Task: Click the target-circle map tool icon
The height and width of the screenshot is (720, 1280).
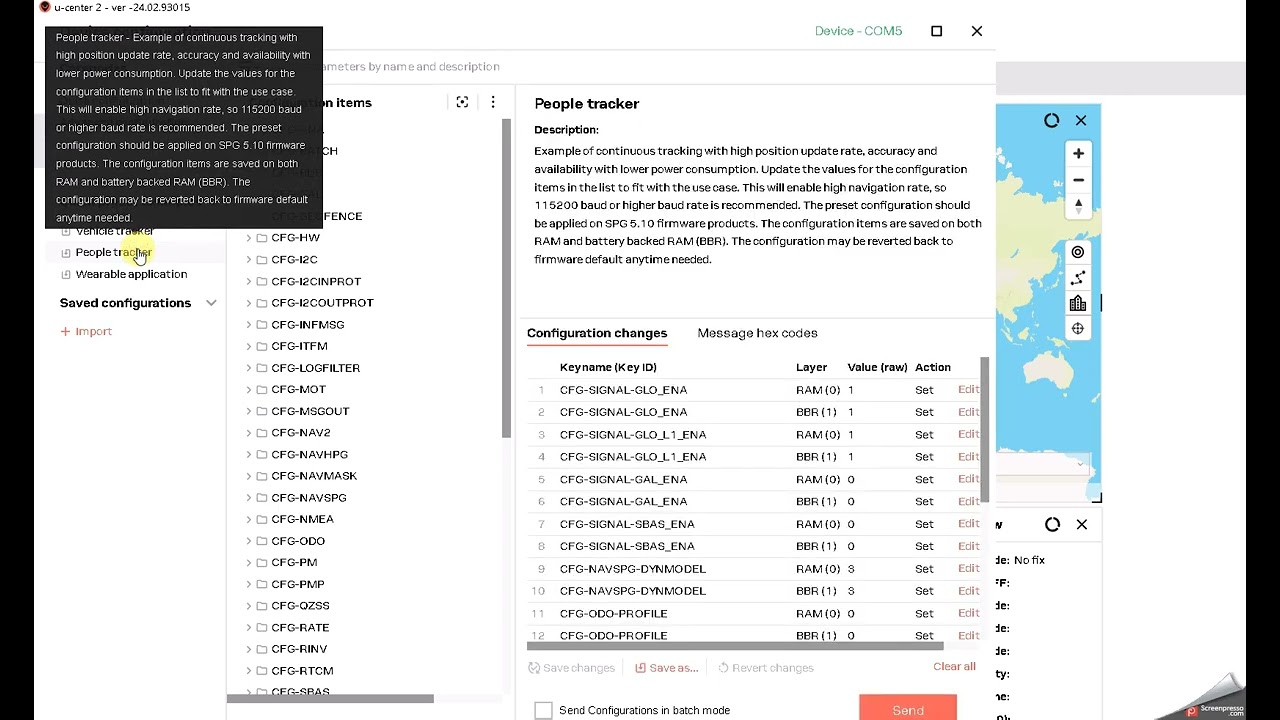Action: click(1078, 252)
